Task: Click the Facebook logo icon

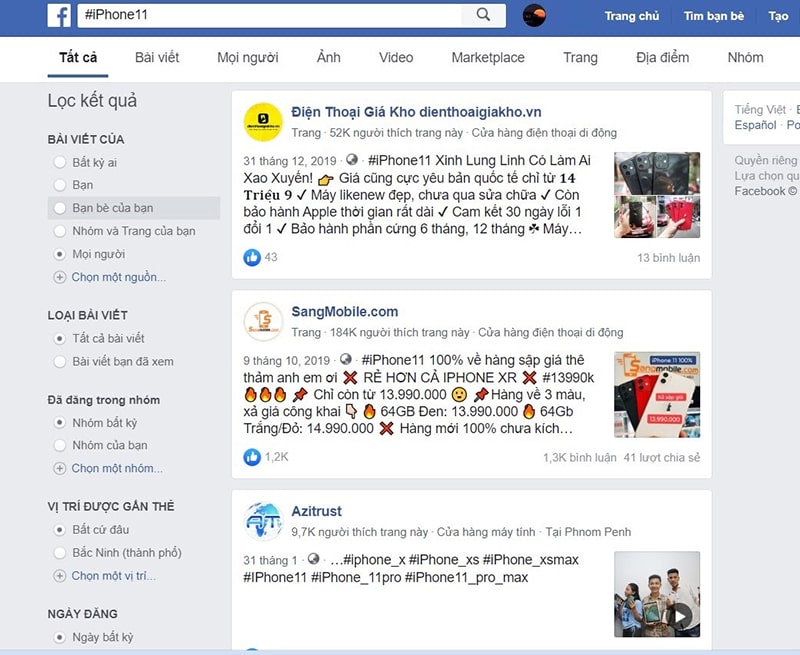Action: tap(59, 16)
